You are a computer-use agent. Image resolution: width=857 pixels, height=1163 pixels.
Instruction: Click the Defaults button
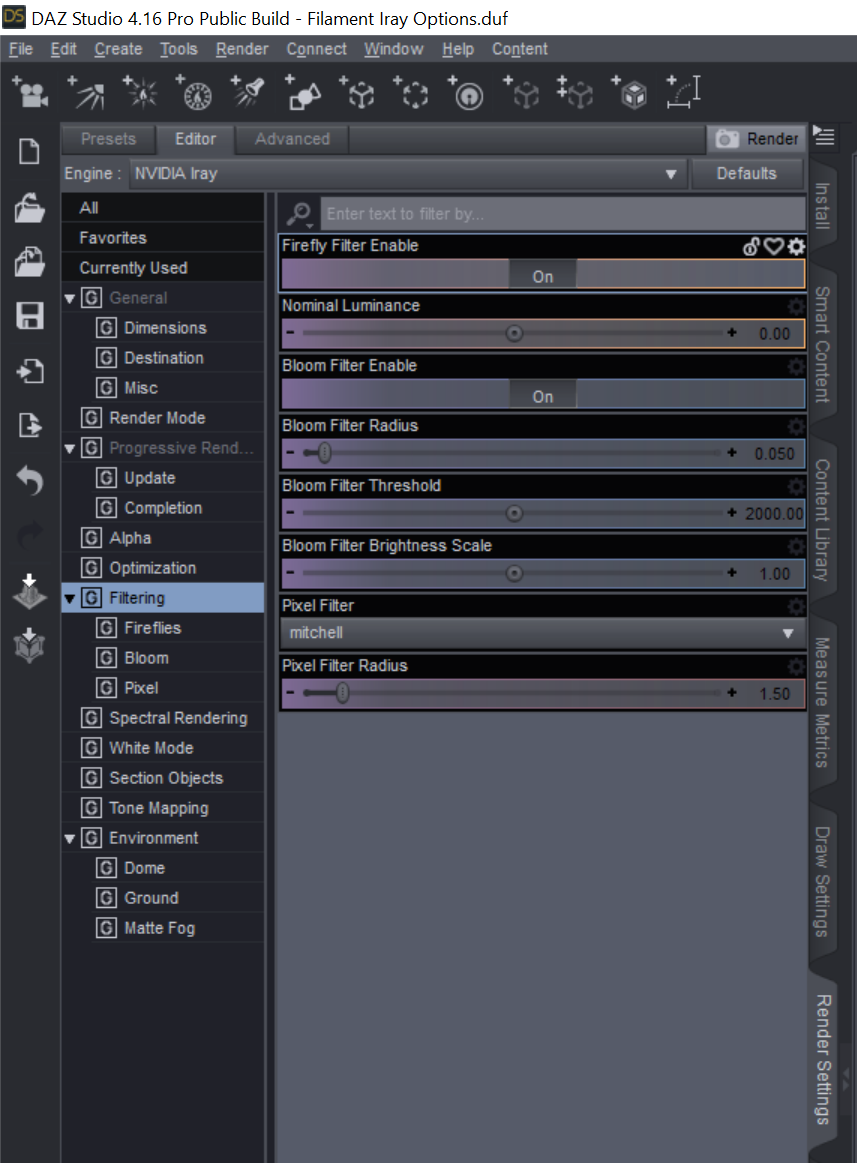pos(746,174)
